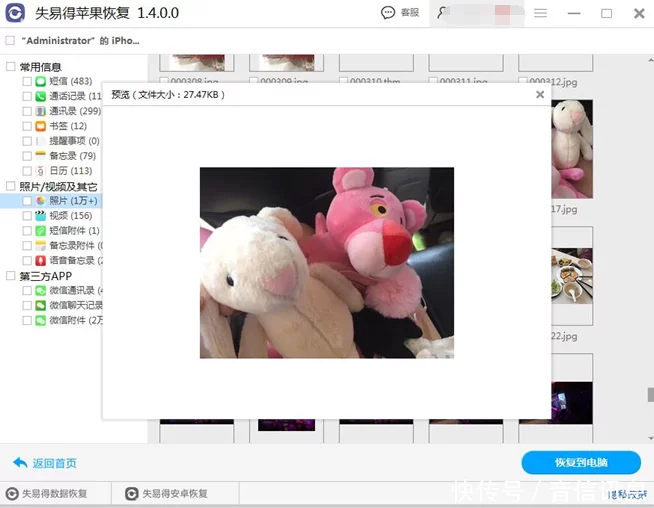Select 语音备忘录 in the sidebar
The height and width of the screenshot is (508, 654).
75,260
